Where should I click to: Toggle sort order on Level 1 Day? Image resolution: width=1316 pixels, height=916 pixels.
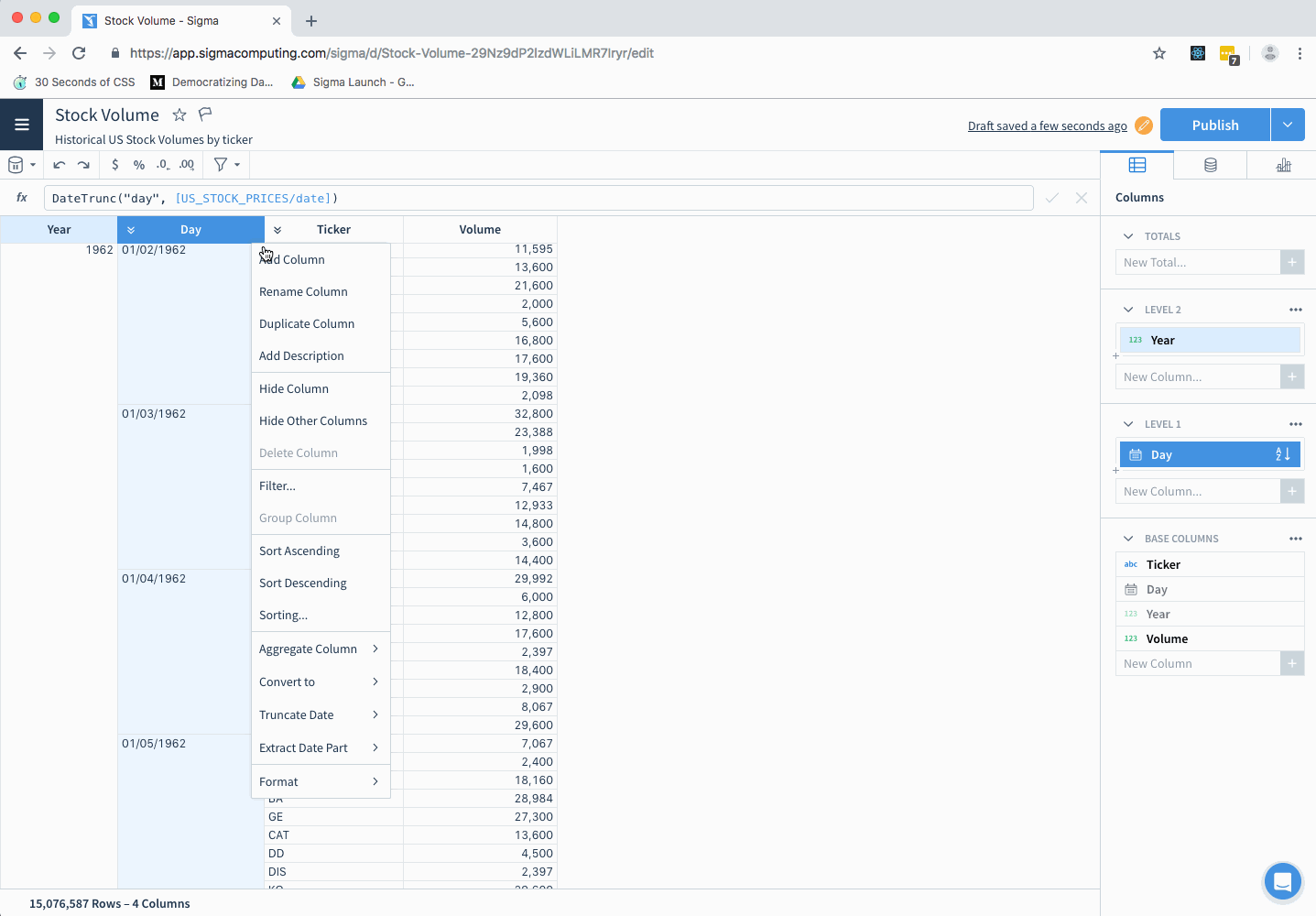1283,454
